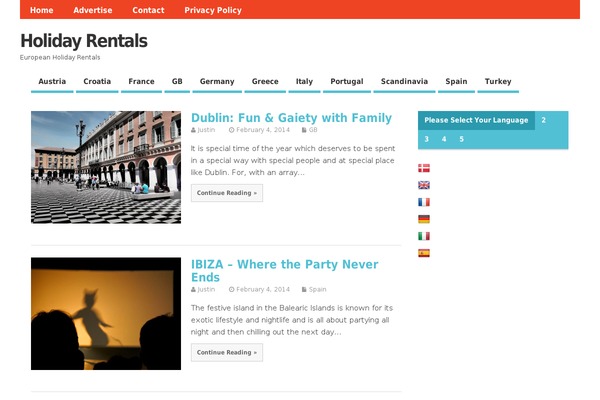
Task: Open the Spain category in navigation
Action: coord(456,82)
